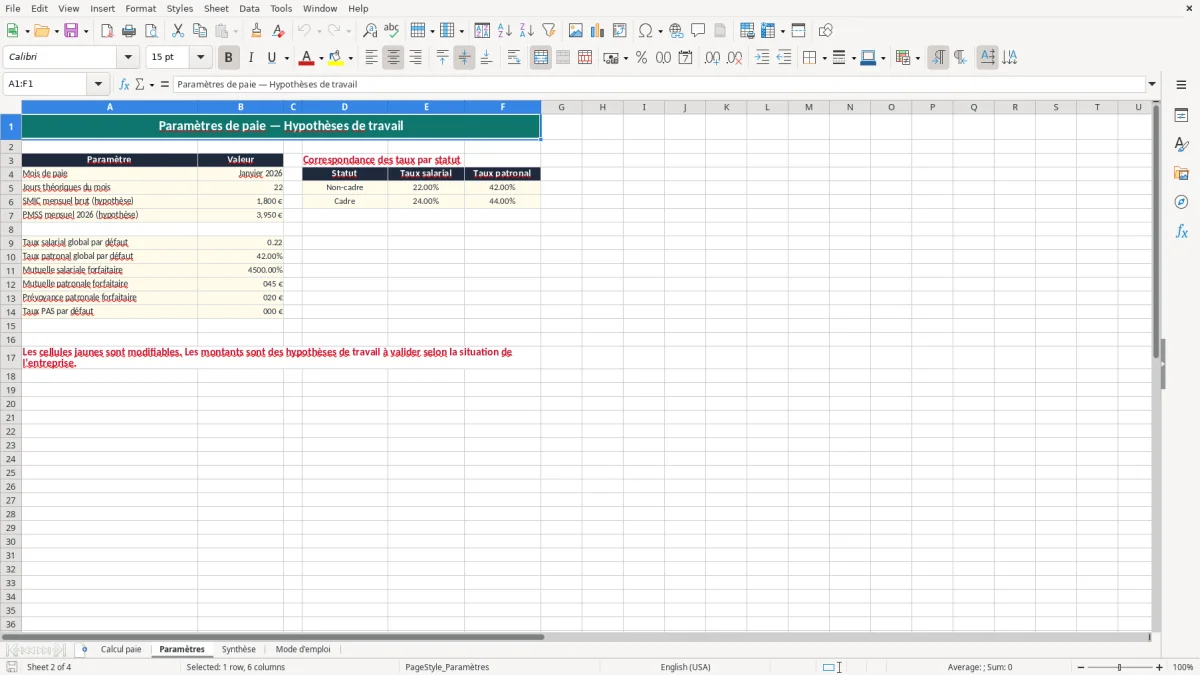The height and width of the screenshot is (675, 1200).
Task: Open the sidebar Styles panel
Action: pos(1182,144)
